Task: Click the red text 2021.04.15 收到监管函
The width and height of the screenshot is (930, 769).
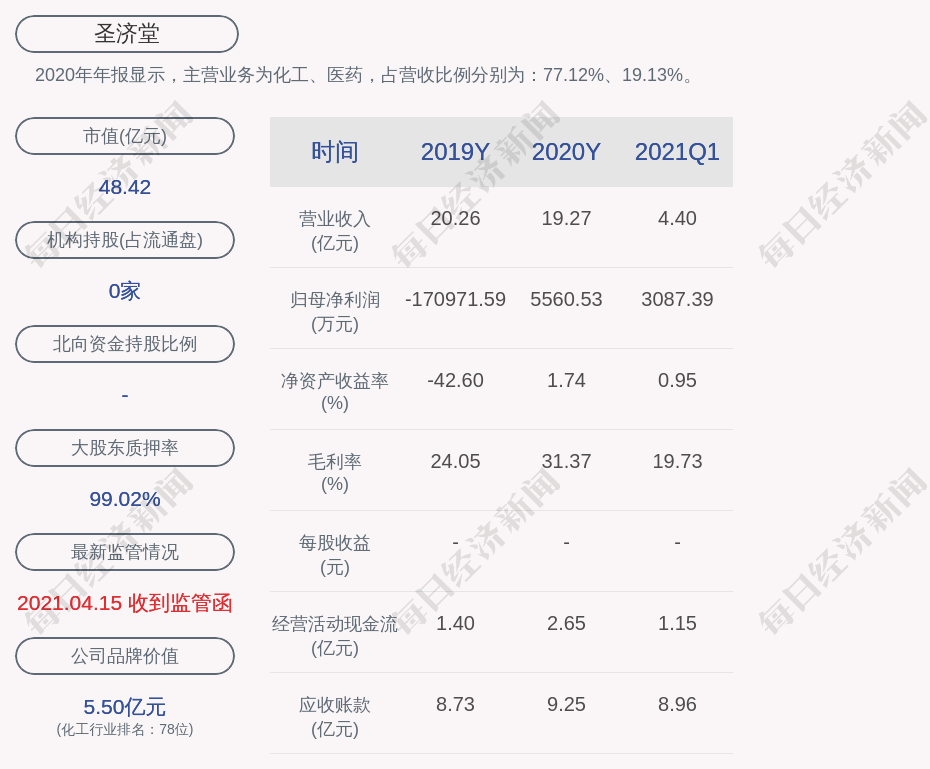Action: tap(125, 603)
